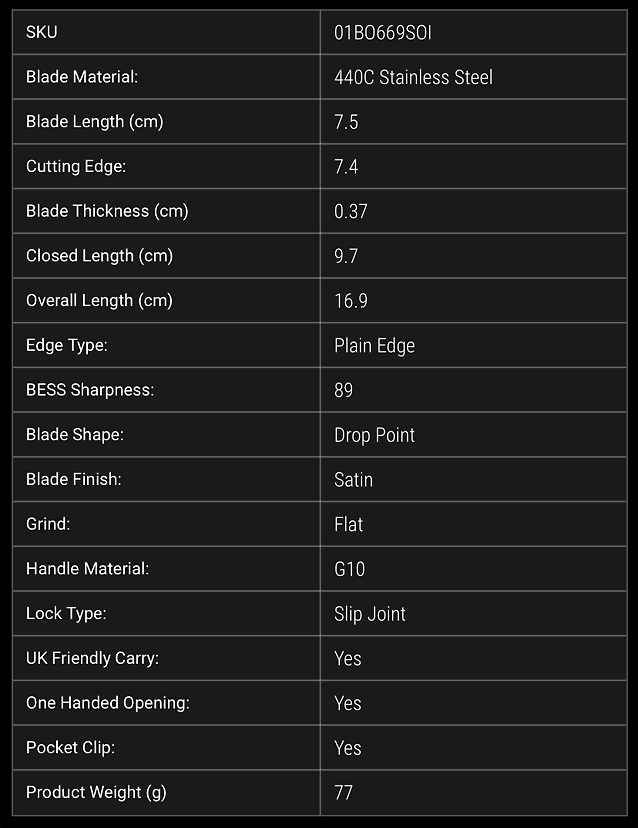
Task: Click the Cutting Edge label
Action: [76, 166]
